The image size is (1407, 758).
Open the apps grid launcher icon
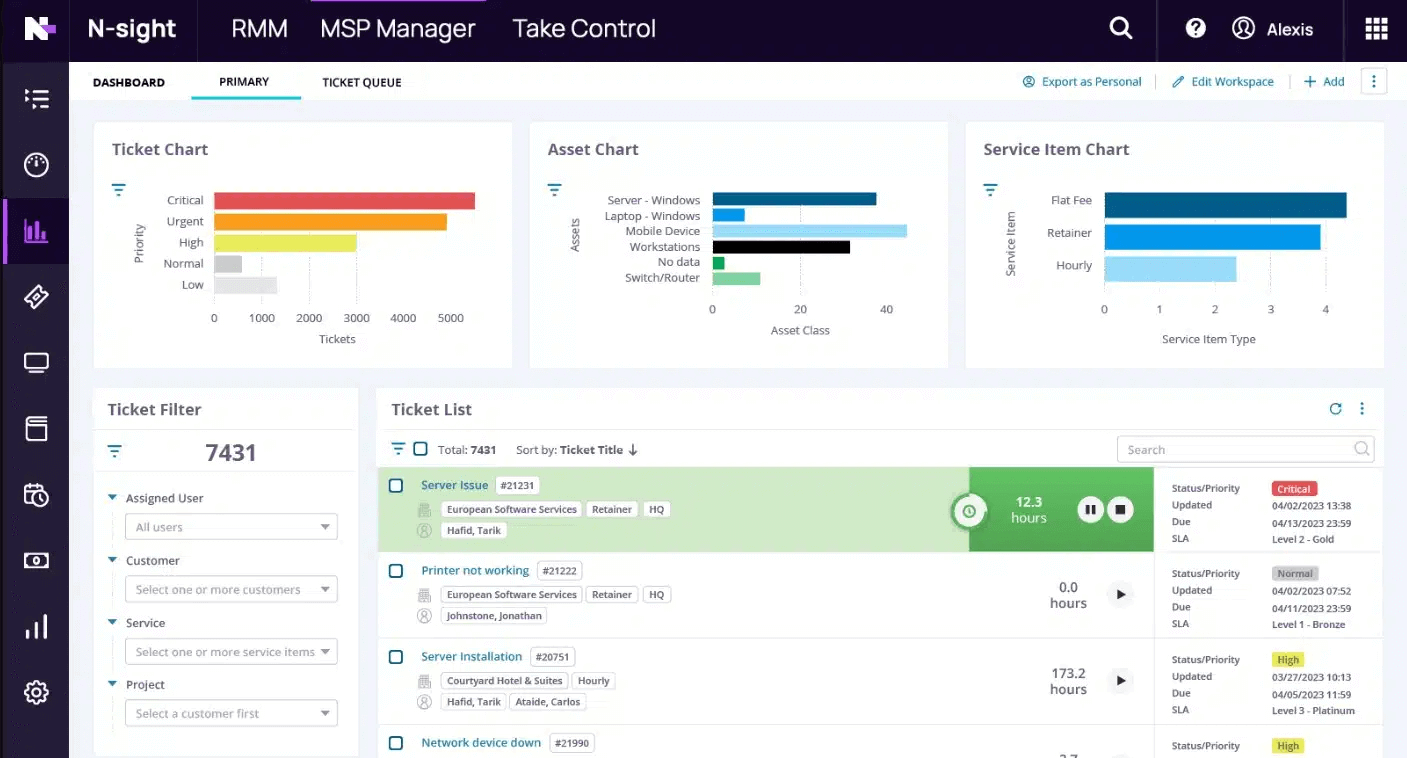(x=1376, y=29)
